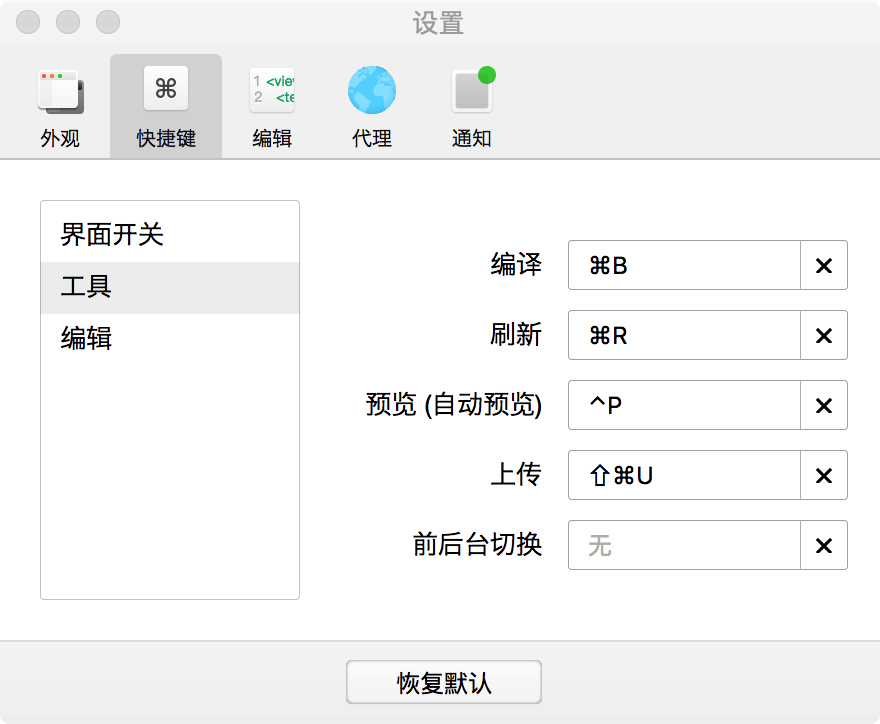880x724 pixels.
Task: Click the 上传 shortcut field showing ⇧⌘U
Action: [684, 476]
